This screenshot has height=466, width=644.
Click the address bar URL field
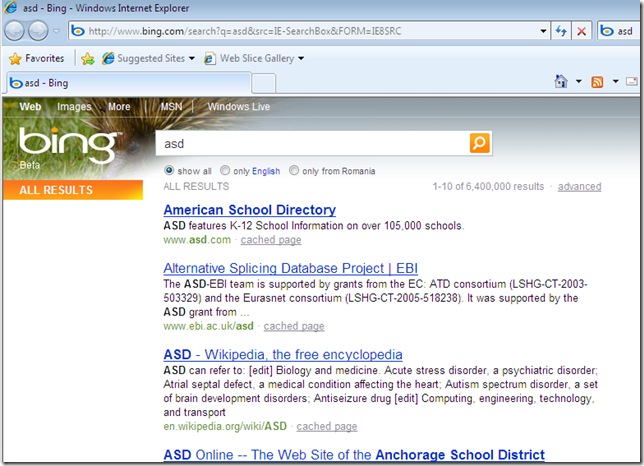tap(304, 31)
